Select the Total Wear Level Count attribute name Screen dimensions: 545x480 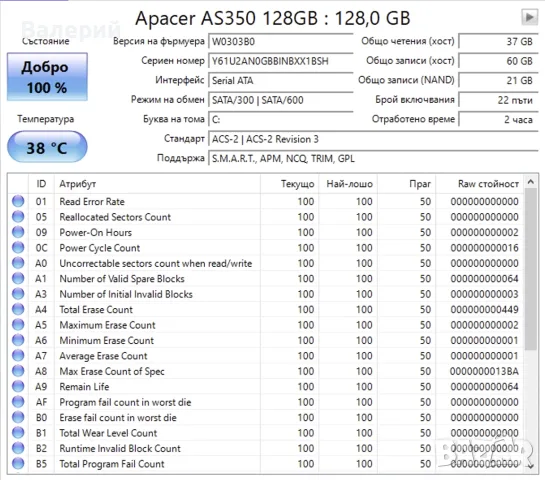108,433
